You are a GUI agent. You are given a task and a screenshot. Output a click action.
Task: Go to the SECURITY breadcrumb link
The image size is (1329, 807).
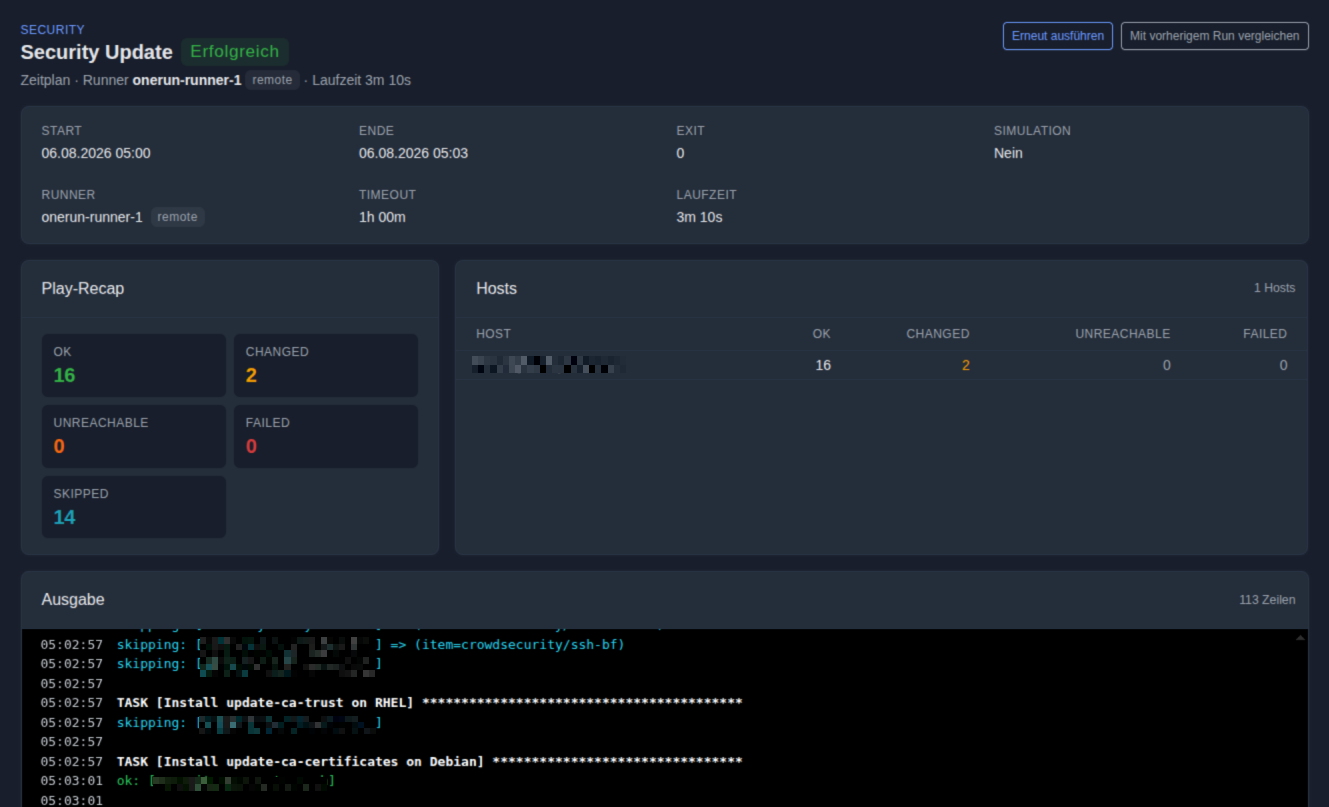[x=53, y=30]
